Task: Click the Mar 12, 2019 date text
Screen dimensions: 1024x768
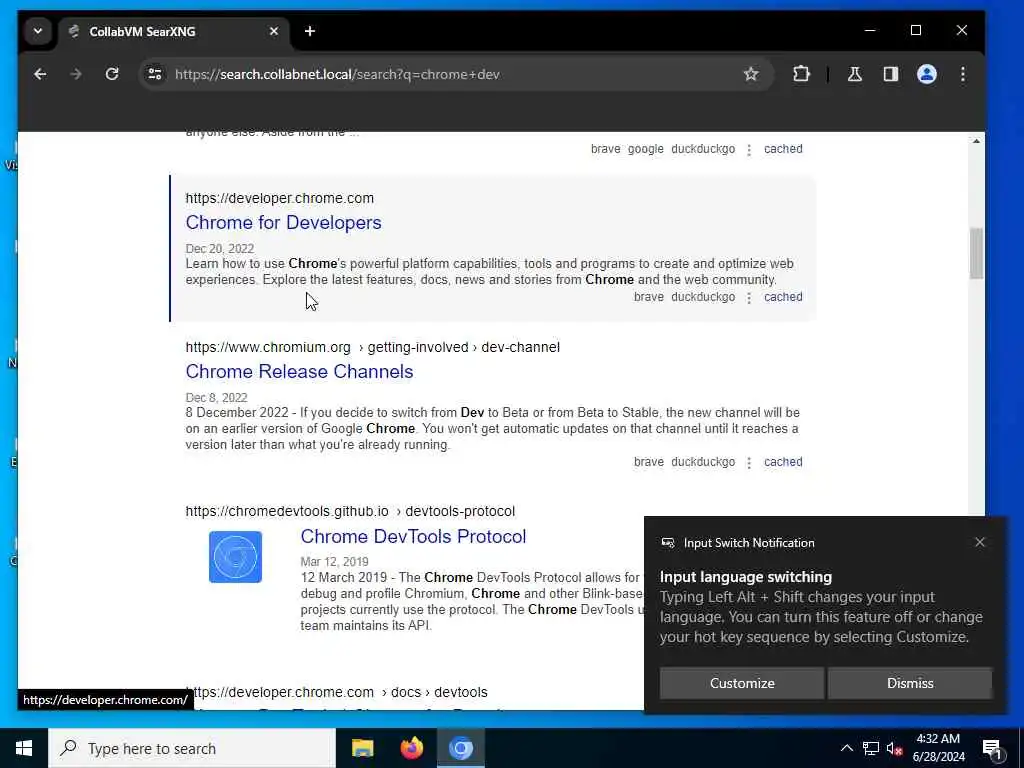Action: tap(334, 562)
